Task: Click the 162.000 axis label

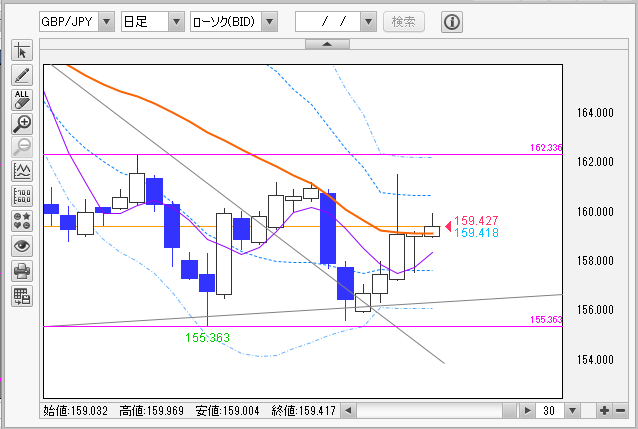Action: point(595,162)
